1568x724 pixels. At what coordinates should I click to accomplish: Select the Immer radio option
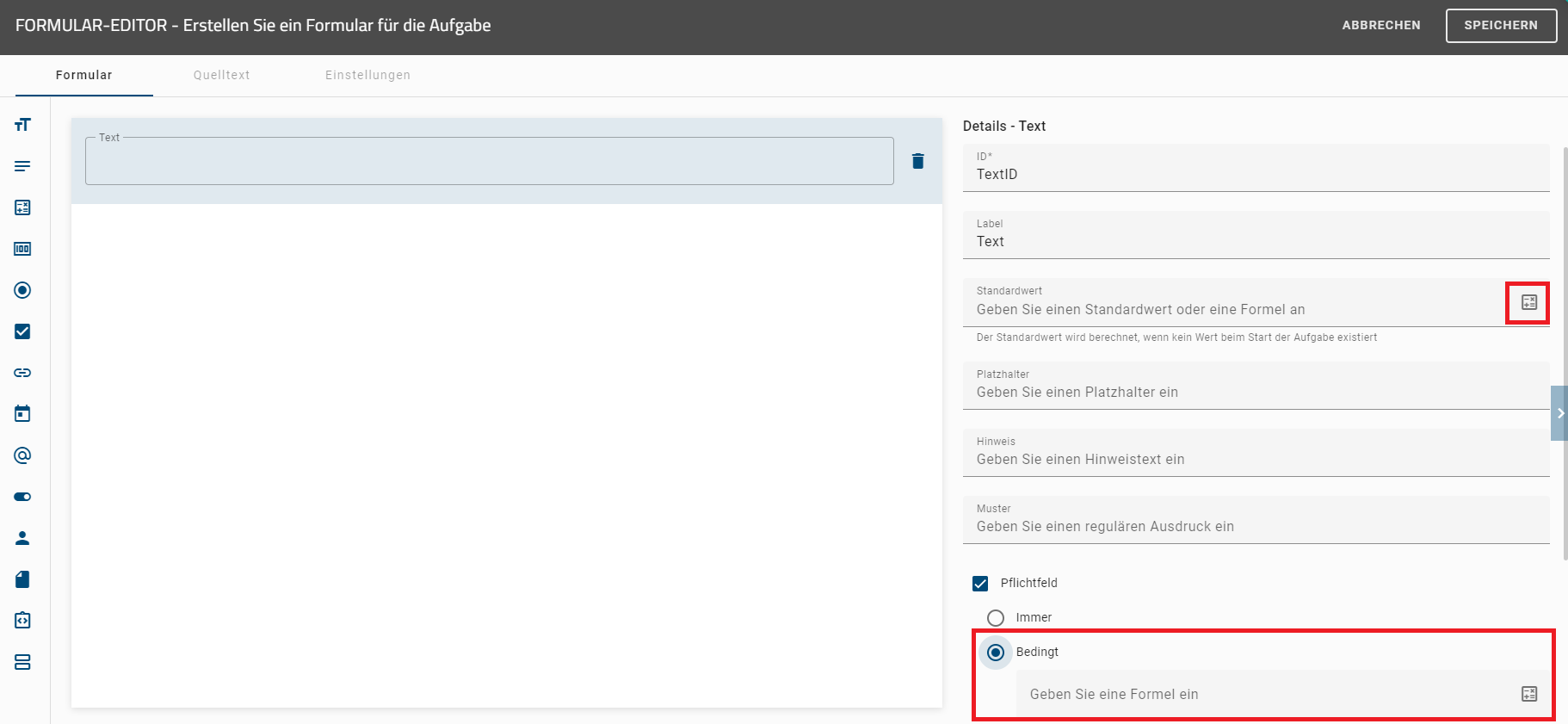(996, 618)
